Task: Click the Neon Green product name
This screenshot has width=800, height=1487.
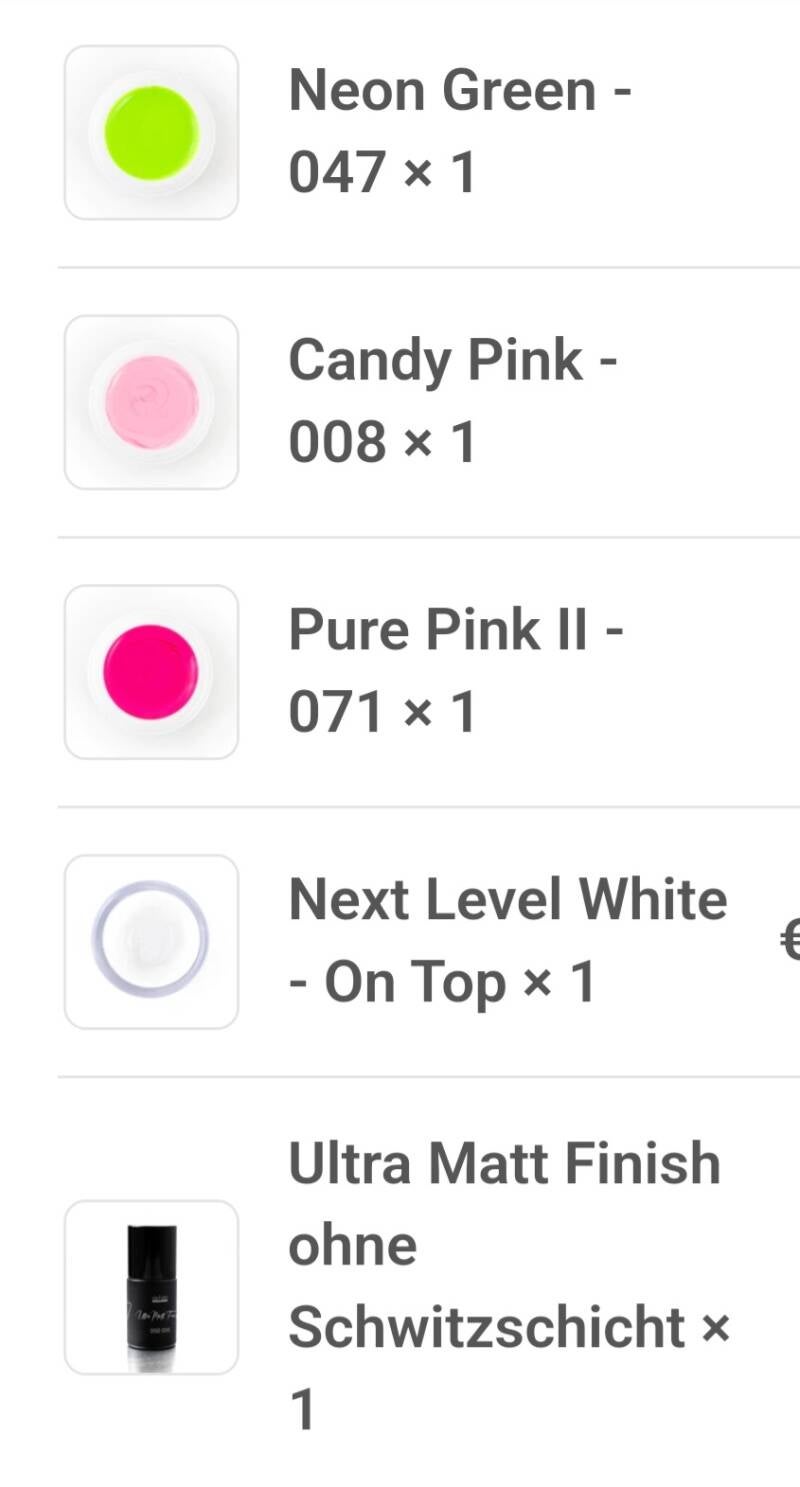Action: (x=444, y=91)
